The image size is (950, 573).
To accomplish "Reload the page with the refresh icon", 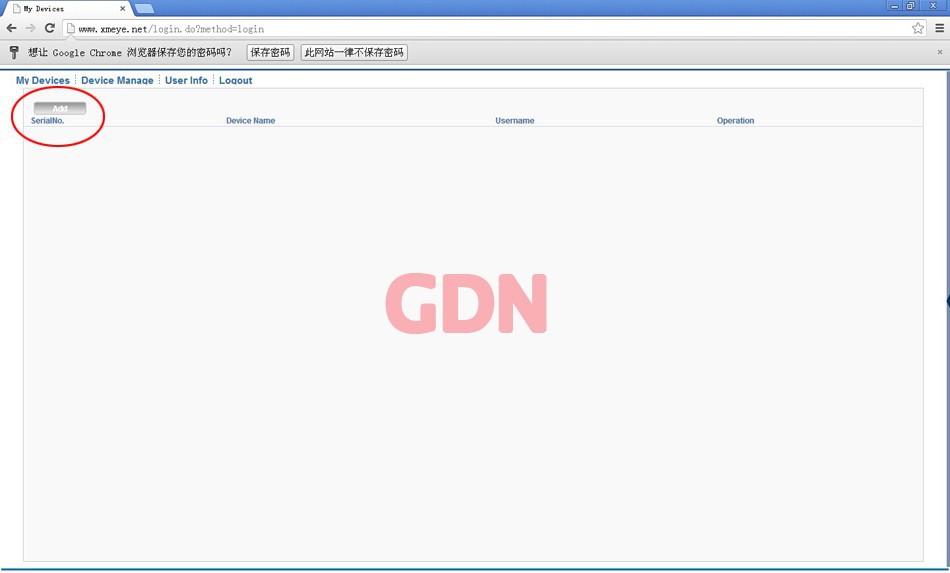I will [50, 28].
